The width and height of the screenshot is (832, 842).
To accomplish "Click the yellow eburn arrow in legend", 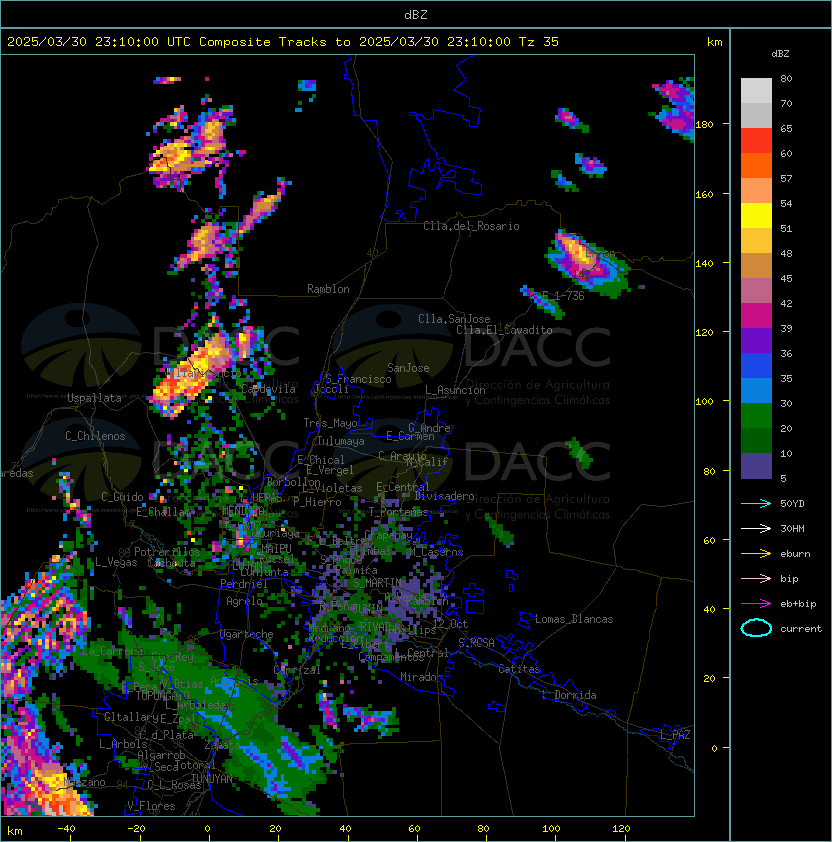I will 756,554.
